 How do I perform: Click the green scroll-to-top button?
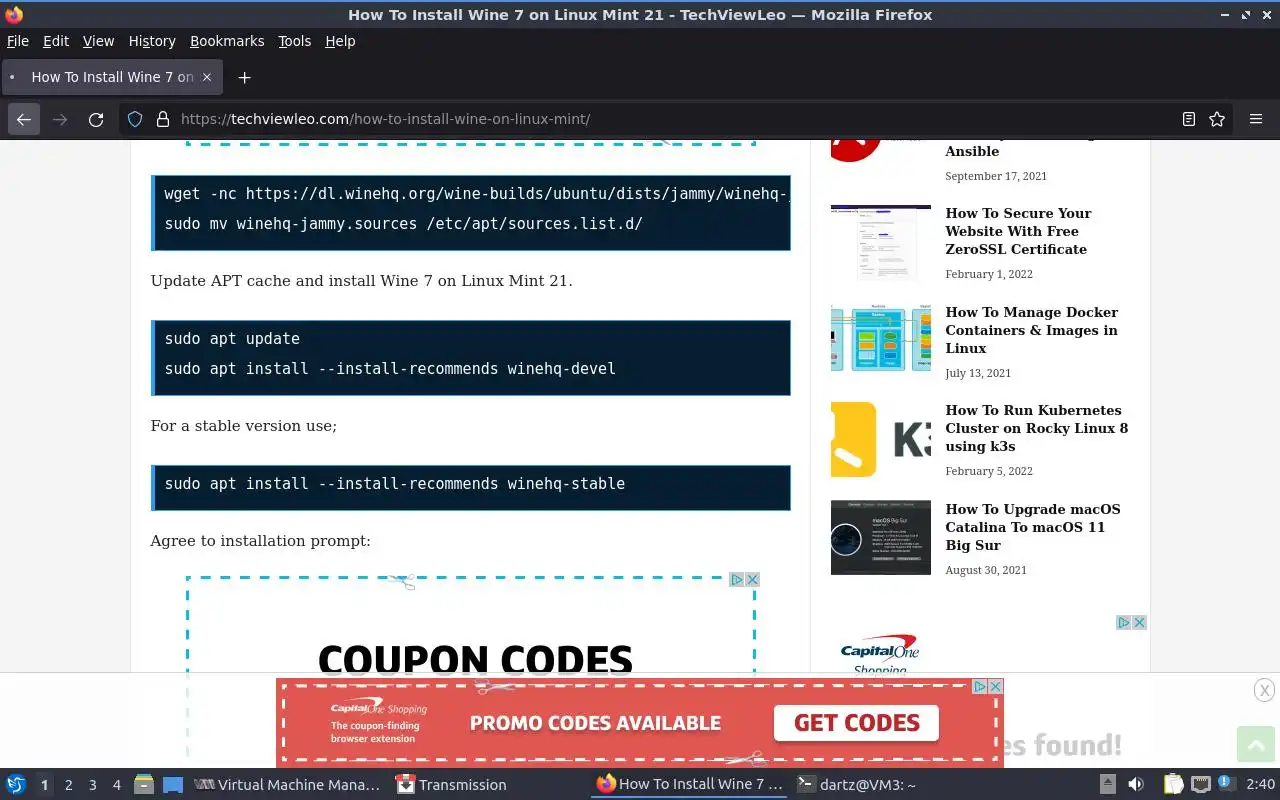pyautogui.click(x=1256, y=744)
